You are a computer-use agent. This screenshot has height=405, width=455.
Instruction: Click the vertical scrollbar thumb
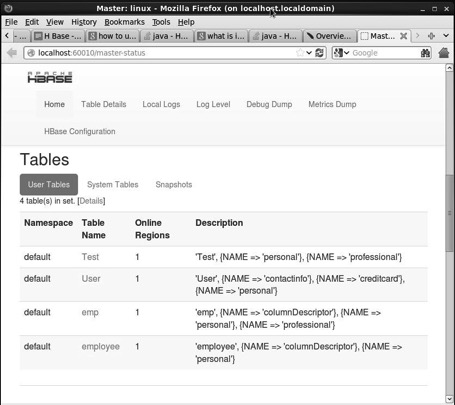[449, 213]
